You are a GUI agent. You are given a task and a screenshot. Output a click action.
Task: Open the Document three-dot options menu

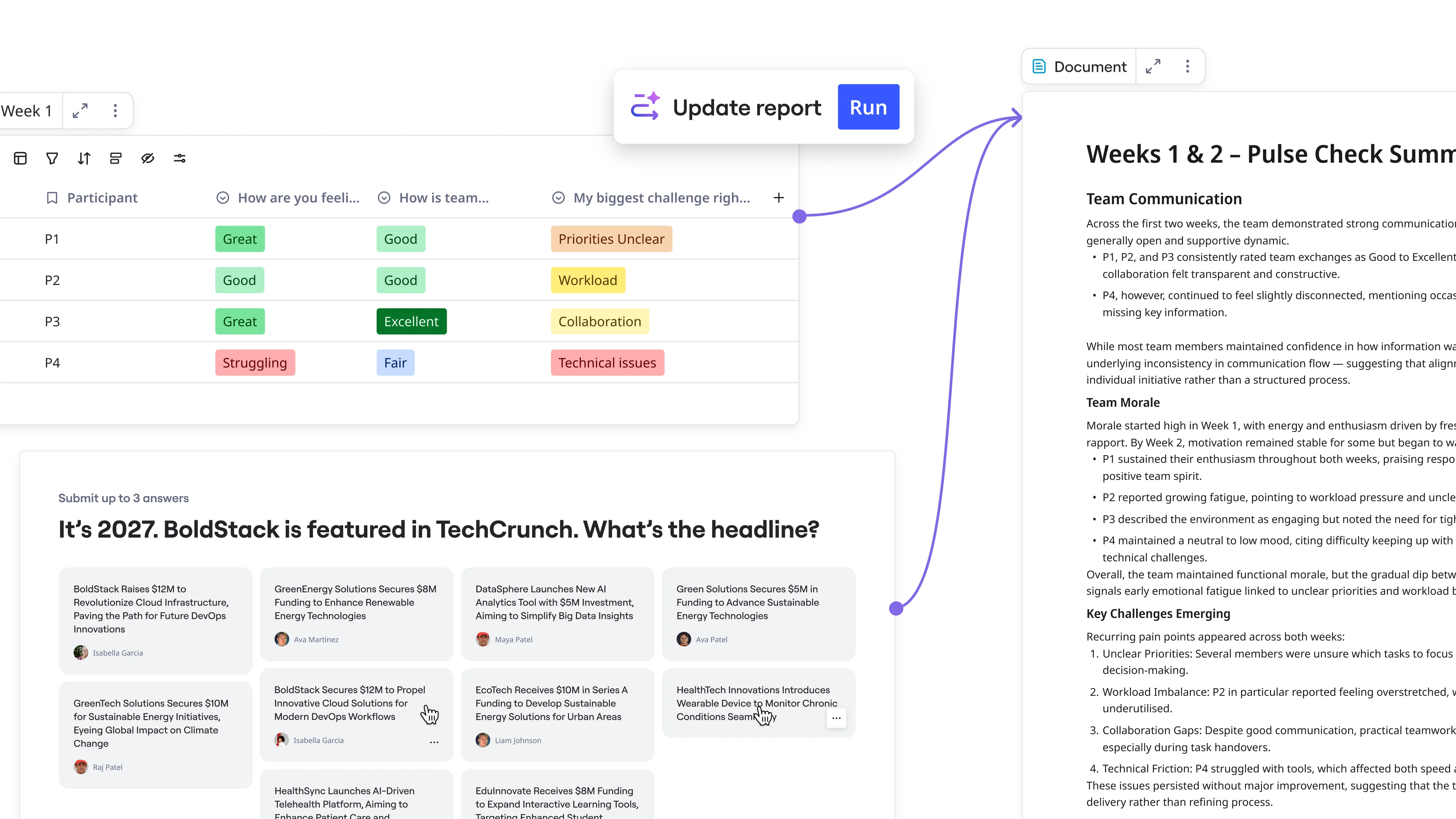(1187, 67)
